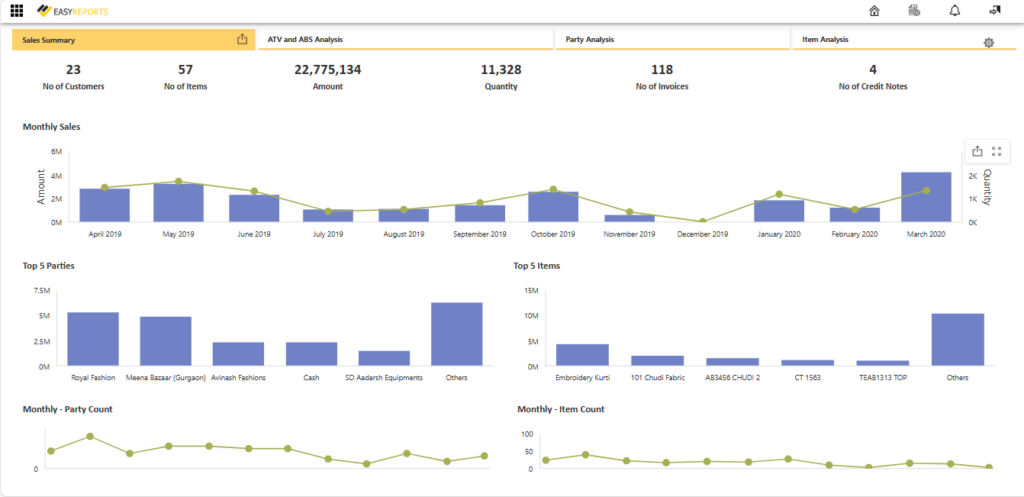Click the March 2020 sales bar
Image resolution: width=1024 pixels, height=497 pixels.
tap(925, 197)
